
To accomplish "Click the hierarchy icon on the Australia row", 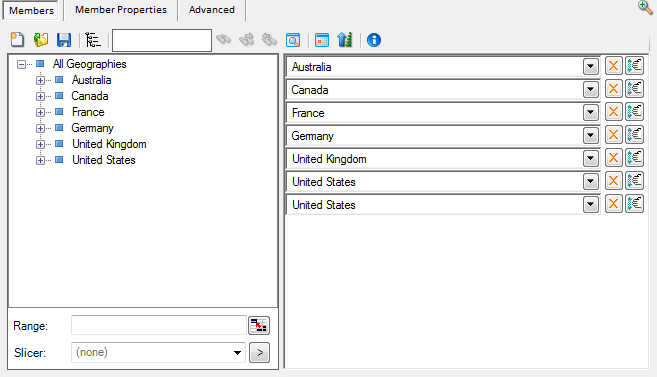I will pos(634,66).
